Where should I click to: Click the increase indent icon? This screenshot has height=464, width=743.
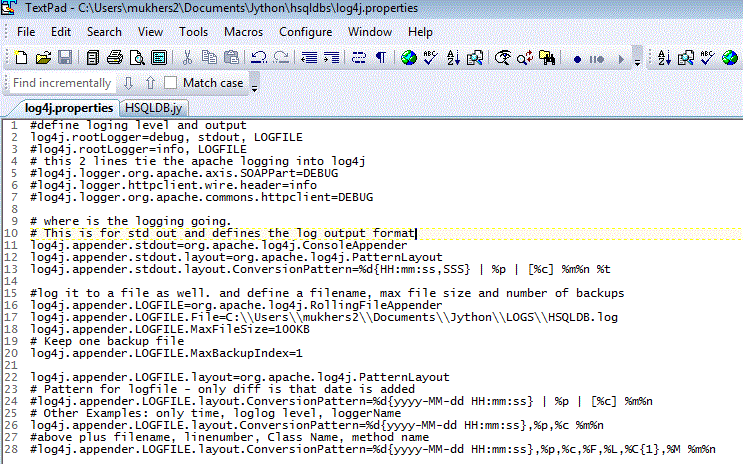pos(331,58)
